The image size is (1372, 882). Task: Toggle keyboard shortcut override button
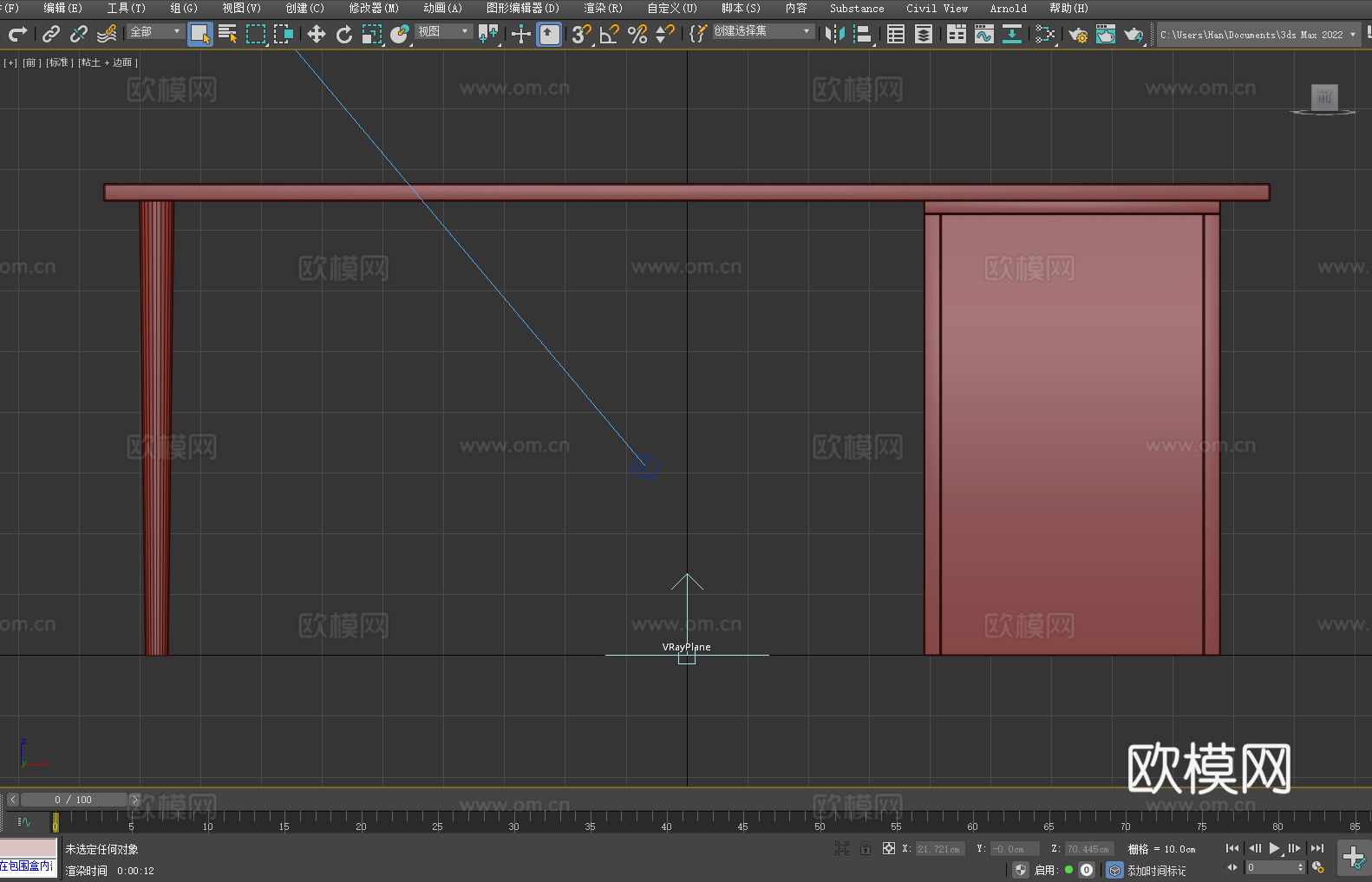pyautogui.click(x=549, y=34)
